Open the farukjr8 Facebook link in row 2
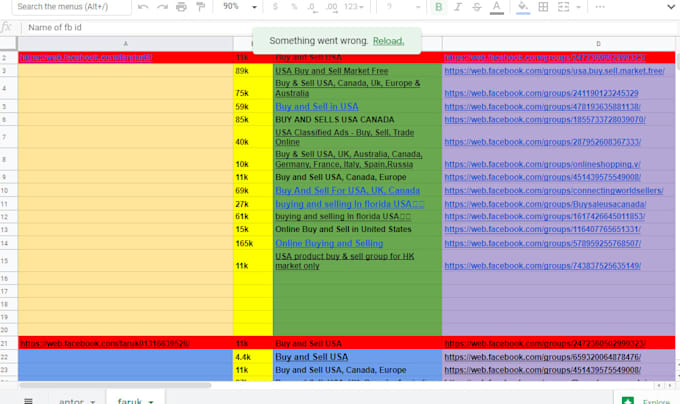This screenshot has height=404, width=680. point(86,57)
